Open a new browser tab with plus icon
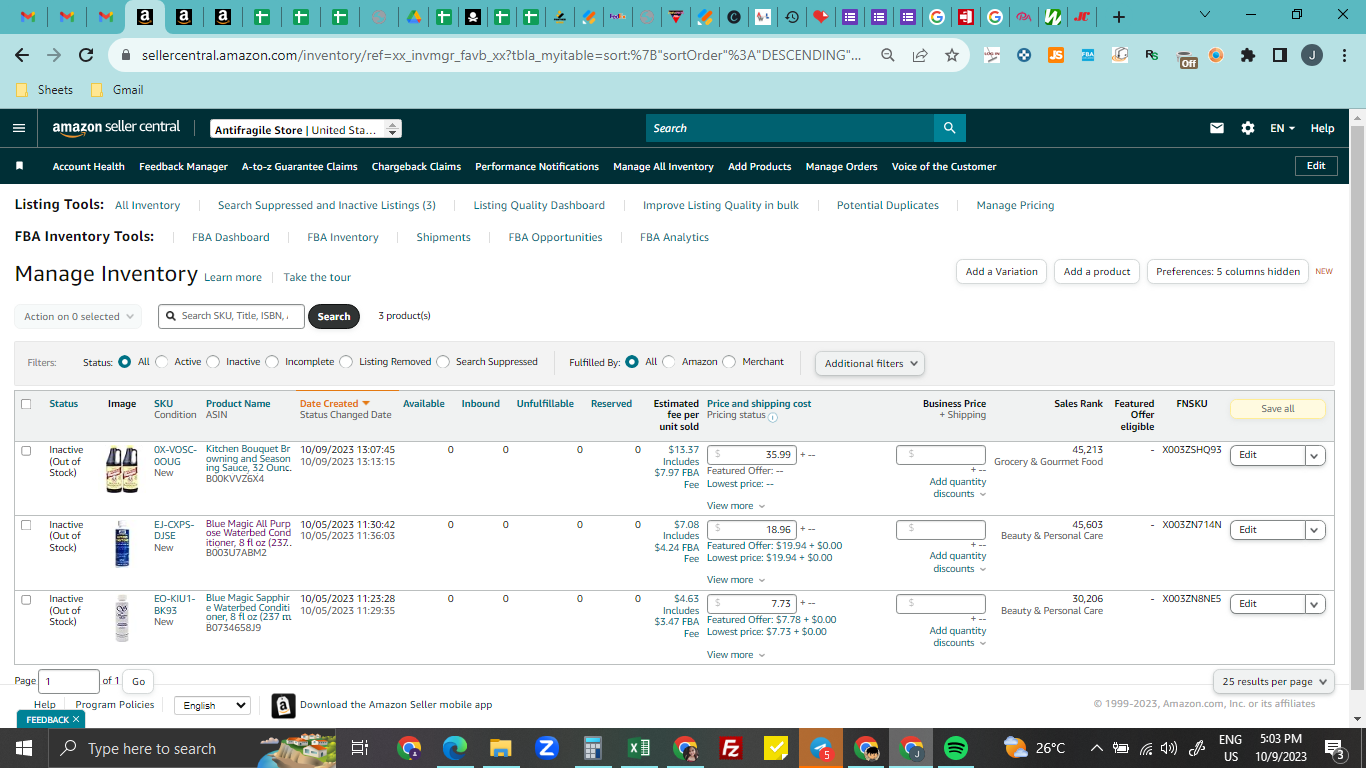1366x768 pixels. [1119, 17]
